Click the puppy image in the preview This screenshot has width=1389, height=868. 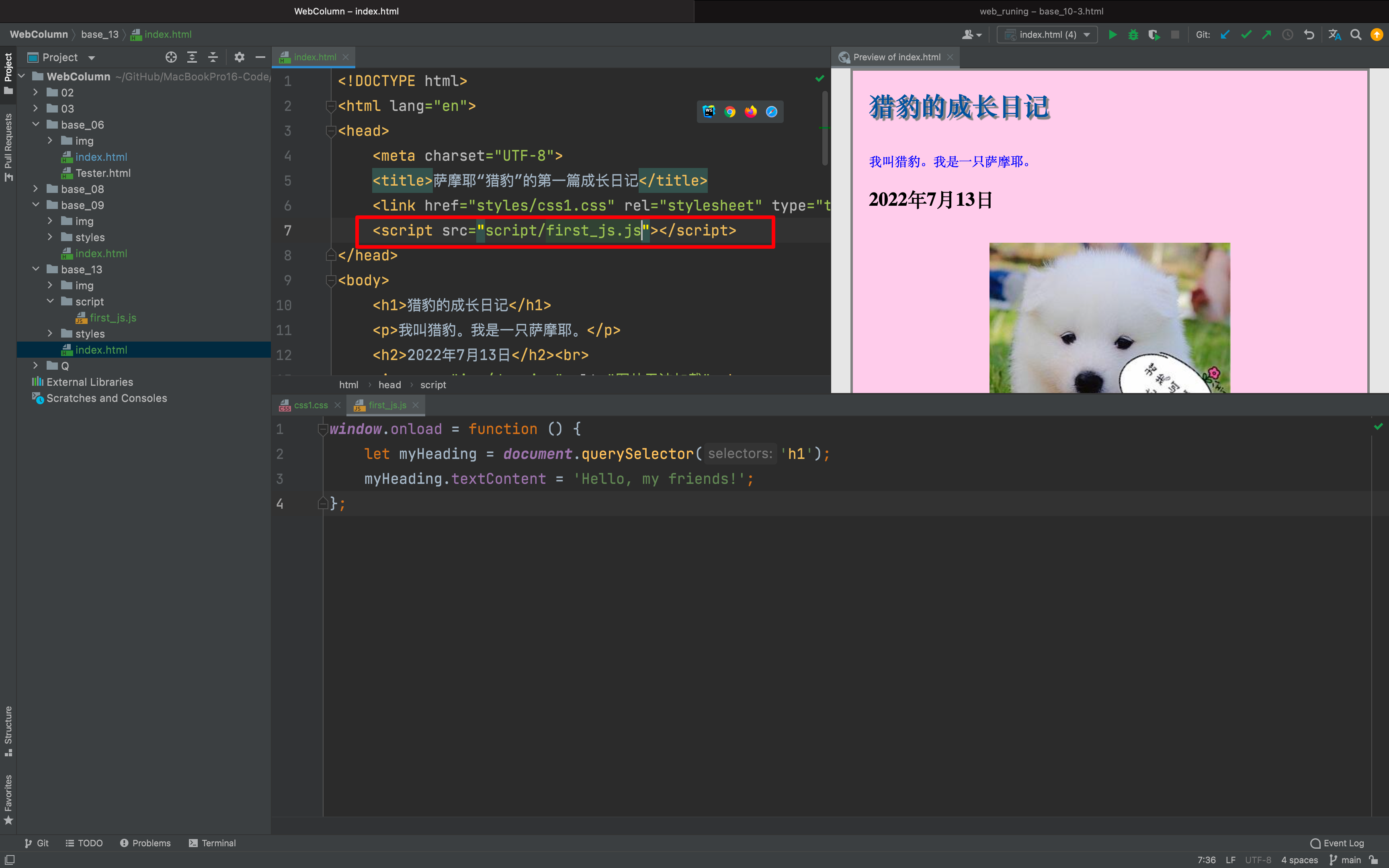coord(1110,318)
